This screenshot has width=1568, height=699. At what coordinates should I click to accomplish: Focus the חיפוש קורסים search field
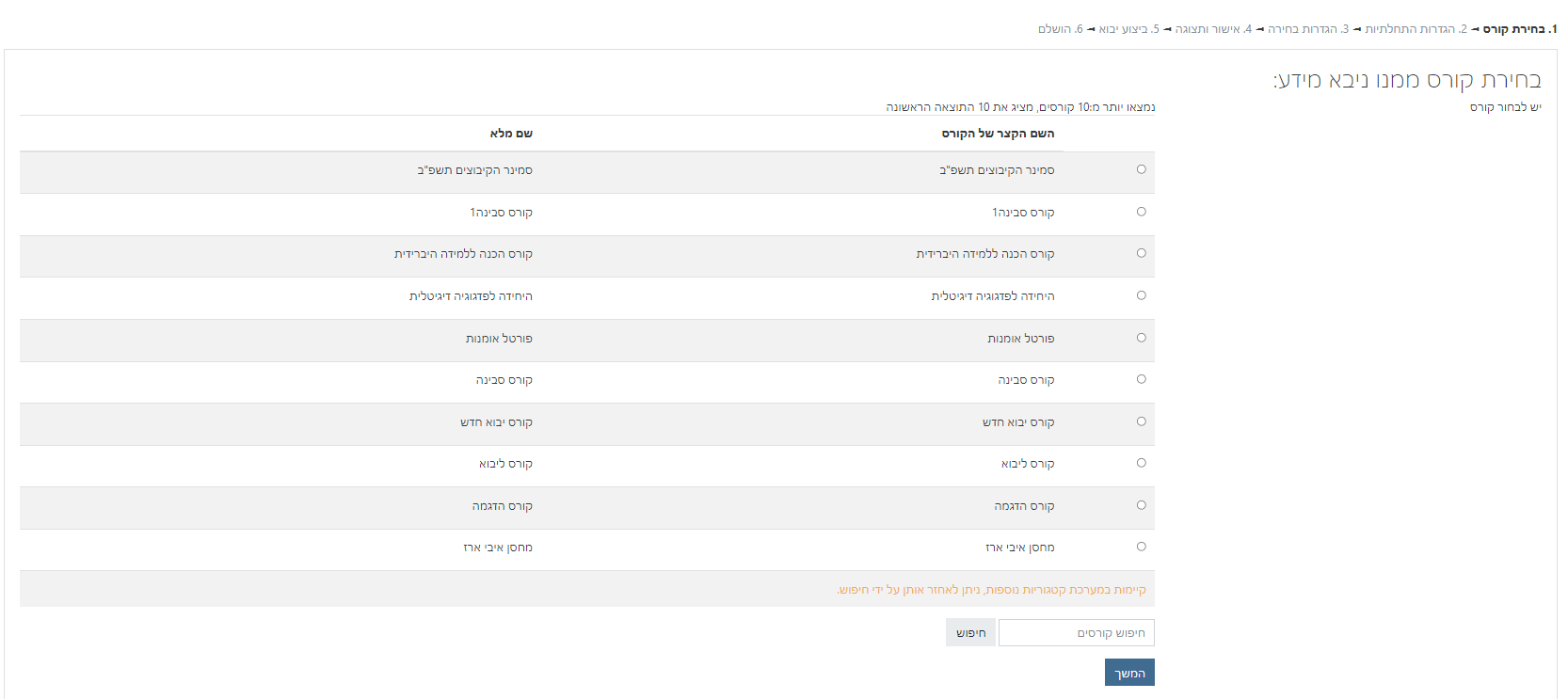[x=1076, y=633]
